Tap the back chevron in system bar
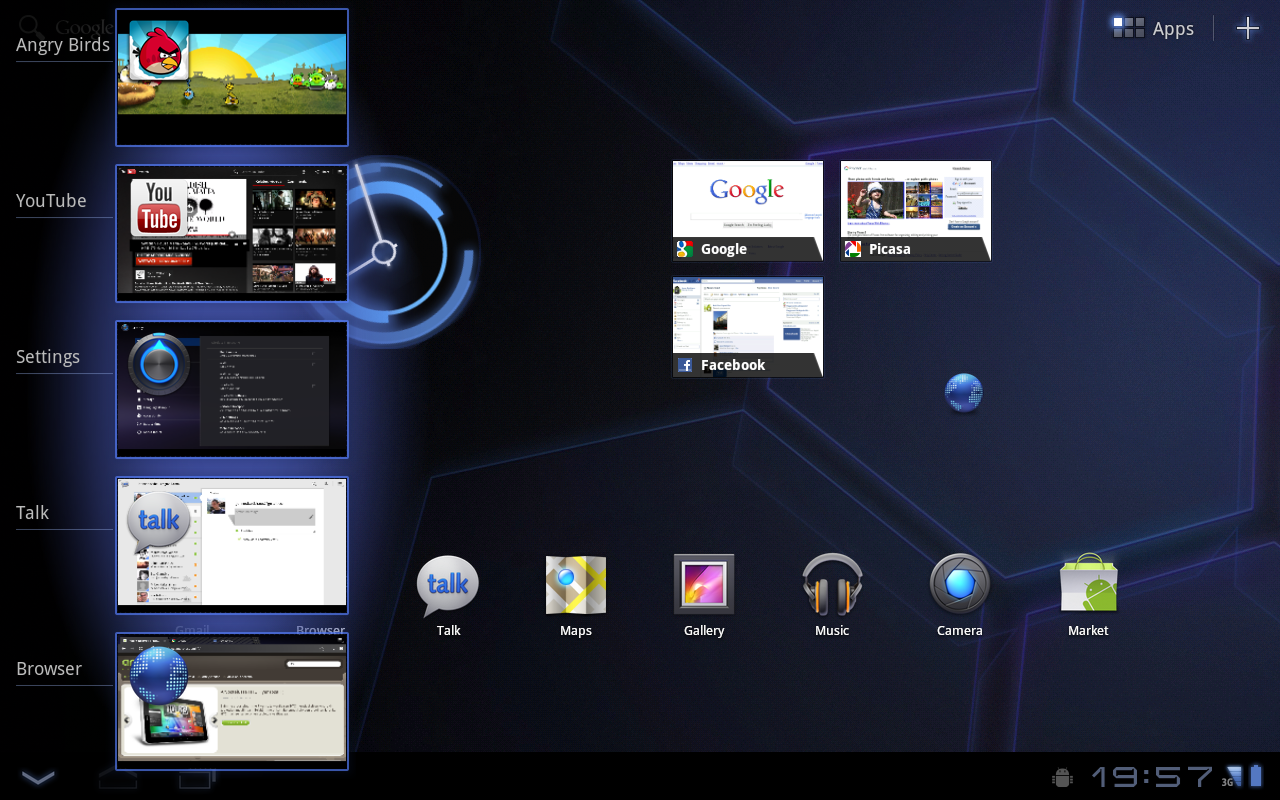1280x800 pixels. pyautogui.click(x=38, y=777)
